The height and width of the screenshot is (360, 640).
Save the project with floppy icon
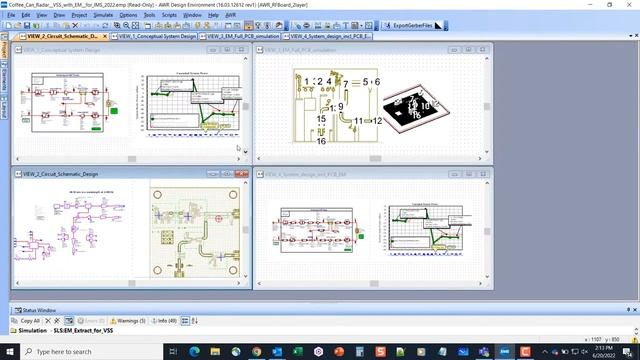27,25
